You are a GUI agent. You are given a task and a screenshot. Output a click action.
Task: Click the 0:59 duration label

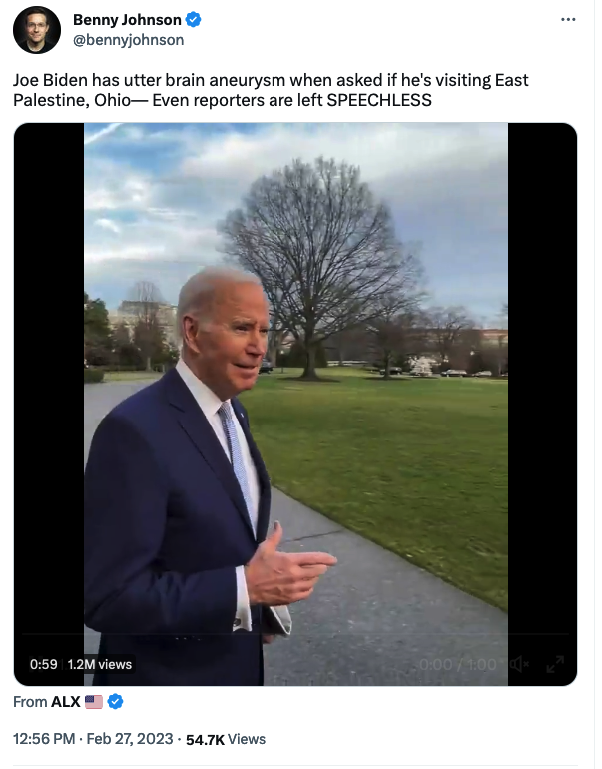[x=43, y=665]
